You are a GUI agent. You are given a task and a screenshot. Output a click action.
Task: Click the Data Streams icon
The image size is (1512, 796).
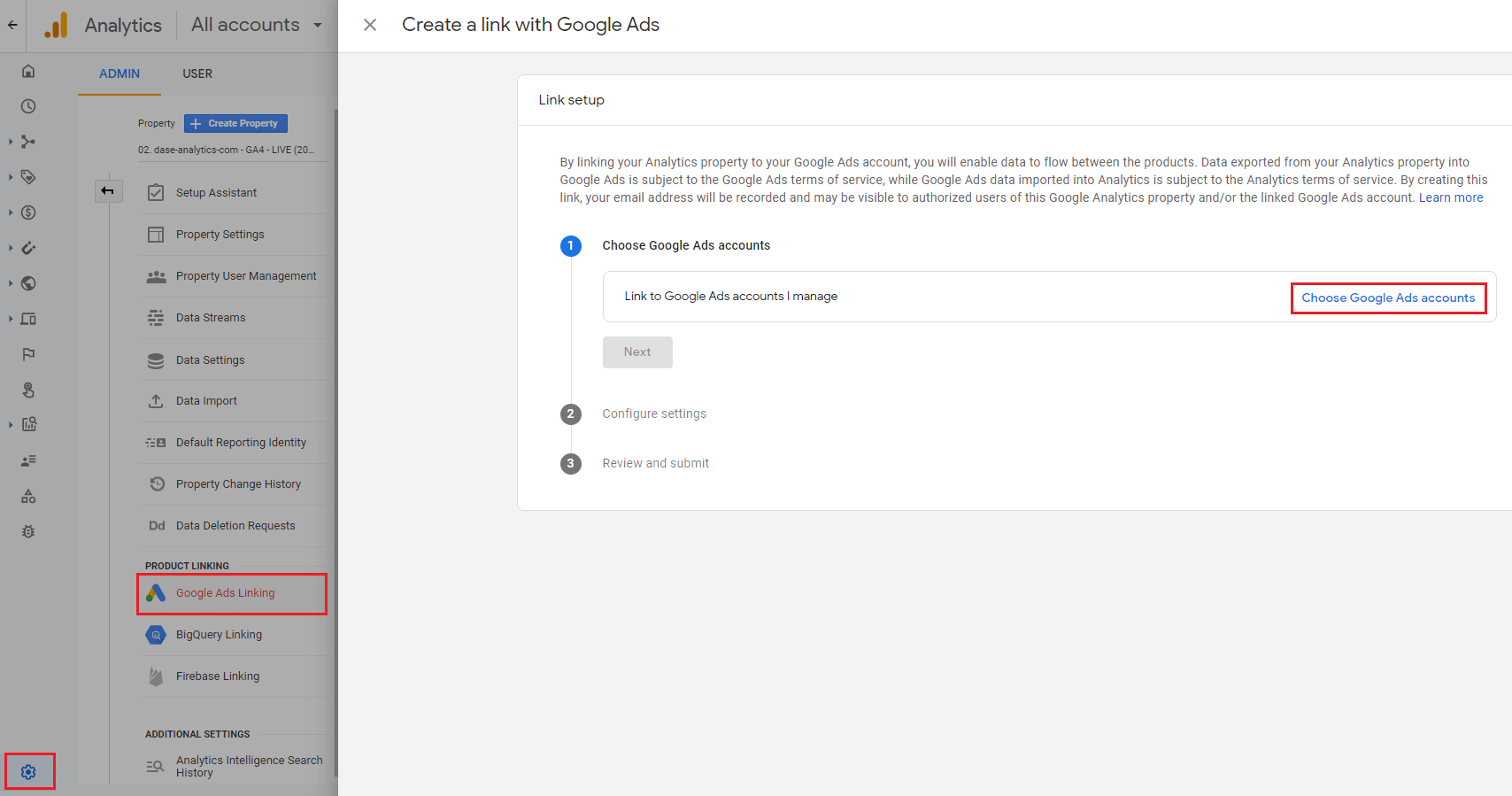coord(156,318)
